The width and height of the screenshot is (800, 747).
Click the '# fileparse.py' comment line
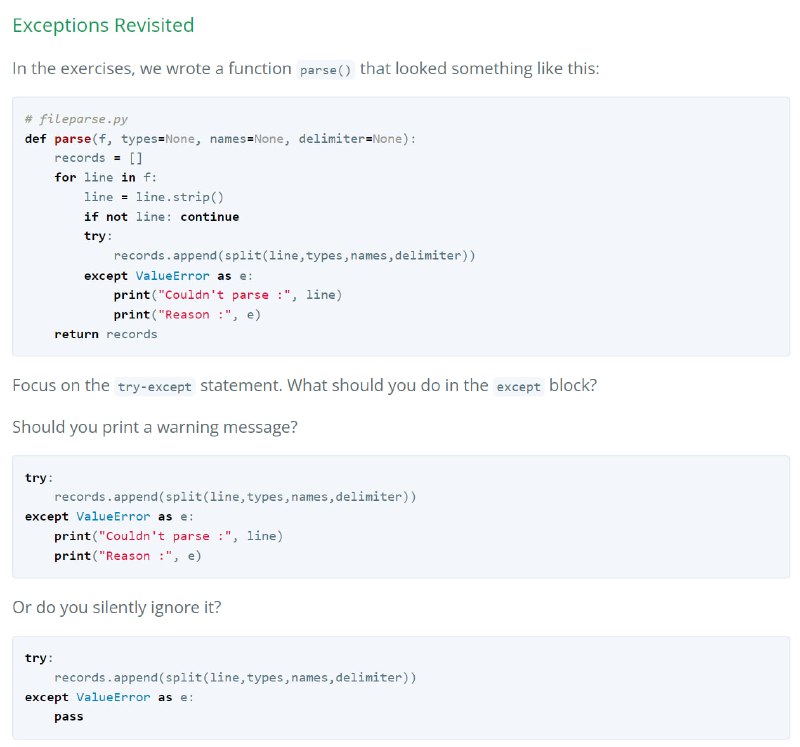(76, 119)
